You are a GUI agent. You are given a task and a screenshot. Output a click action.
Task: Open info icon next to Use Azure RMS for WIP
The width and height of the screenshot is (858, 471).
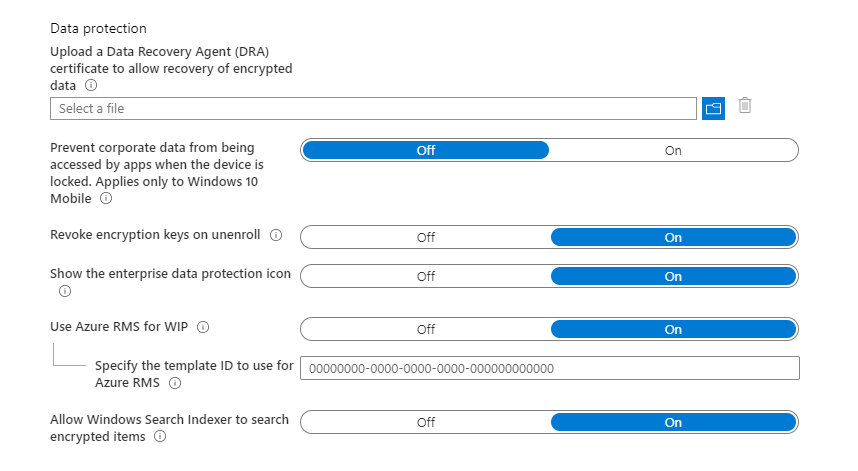[203, 327]
